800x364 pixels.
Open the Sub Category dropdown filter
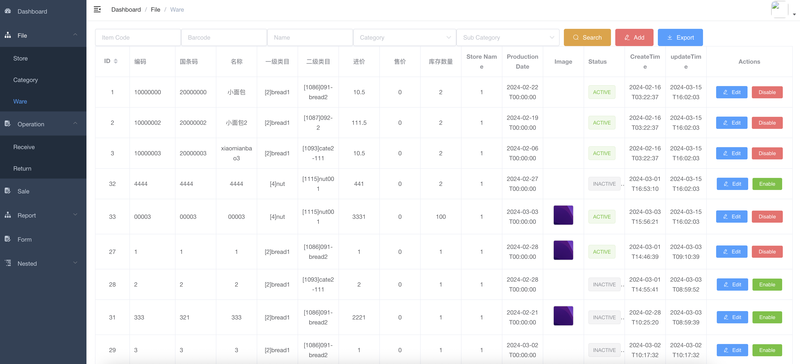508,38
